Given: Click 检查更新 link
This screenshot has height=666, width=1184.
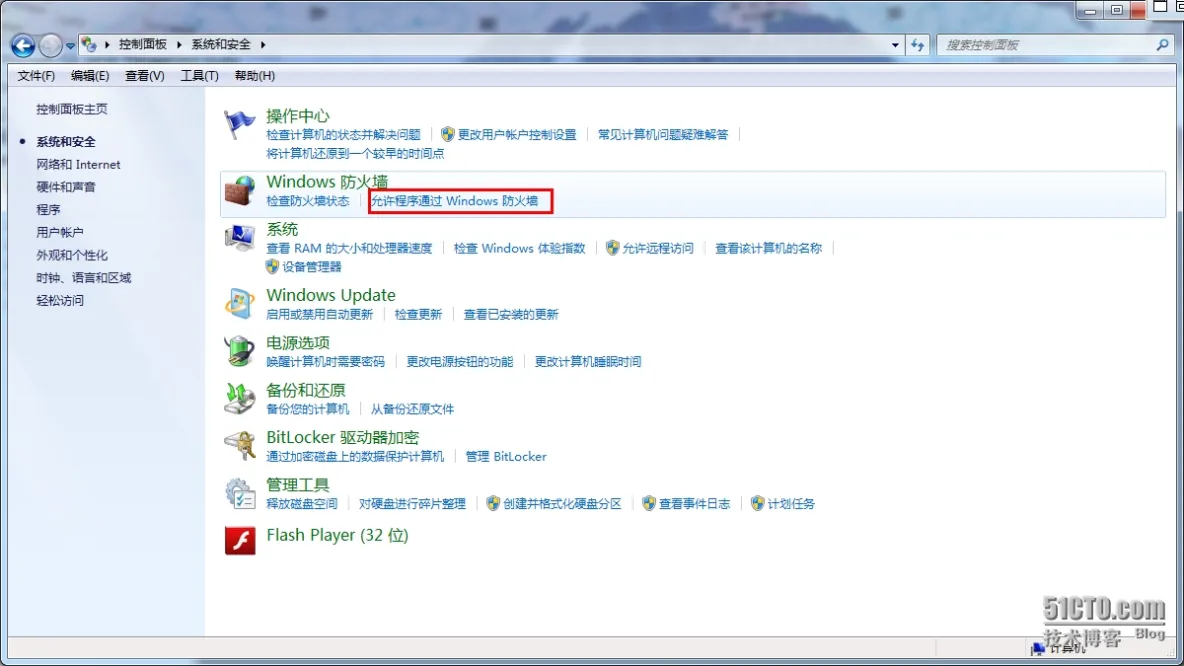Looking at the screenshot, I should click(418, 314).
